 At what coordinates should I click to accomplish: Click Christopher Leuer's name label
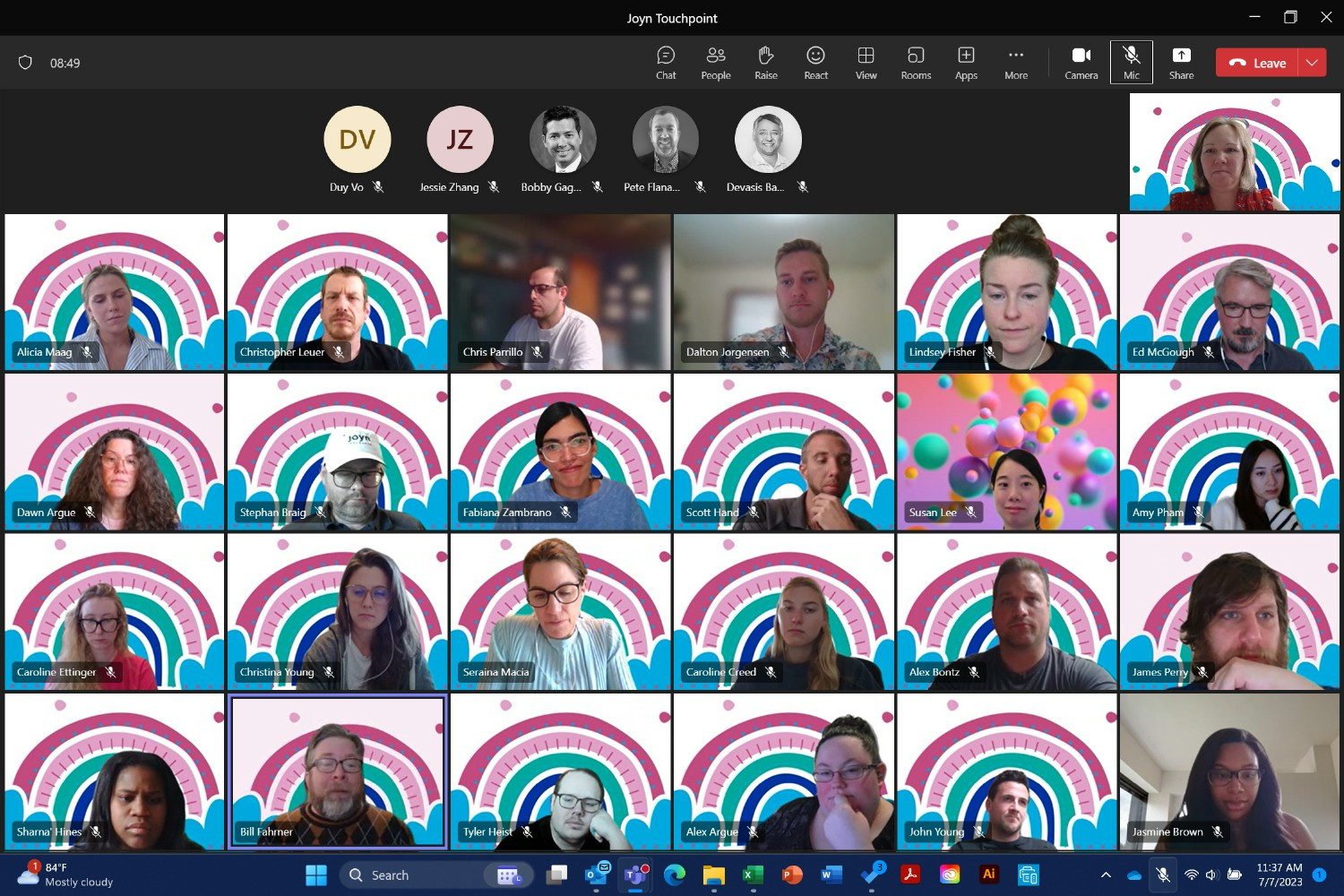click(281, 352)
